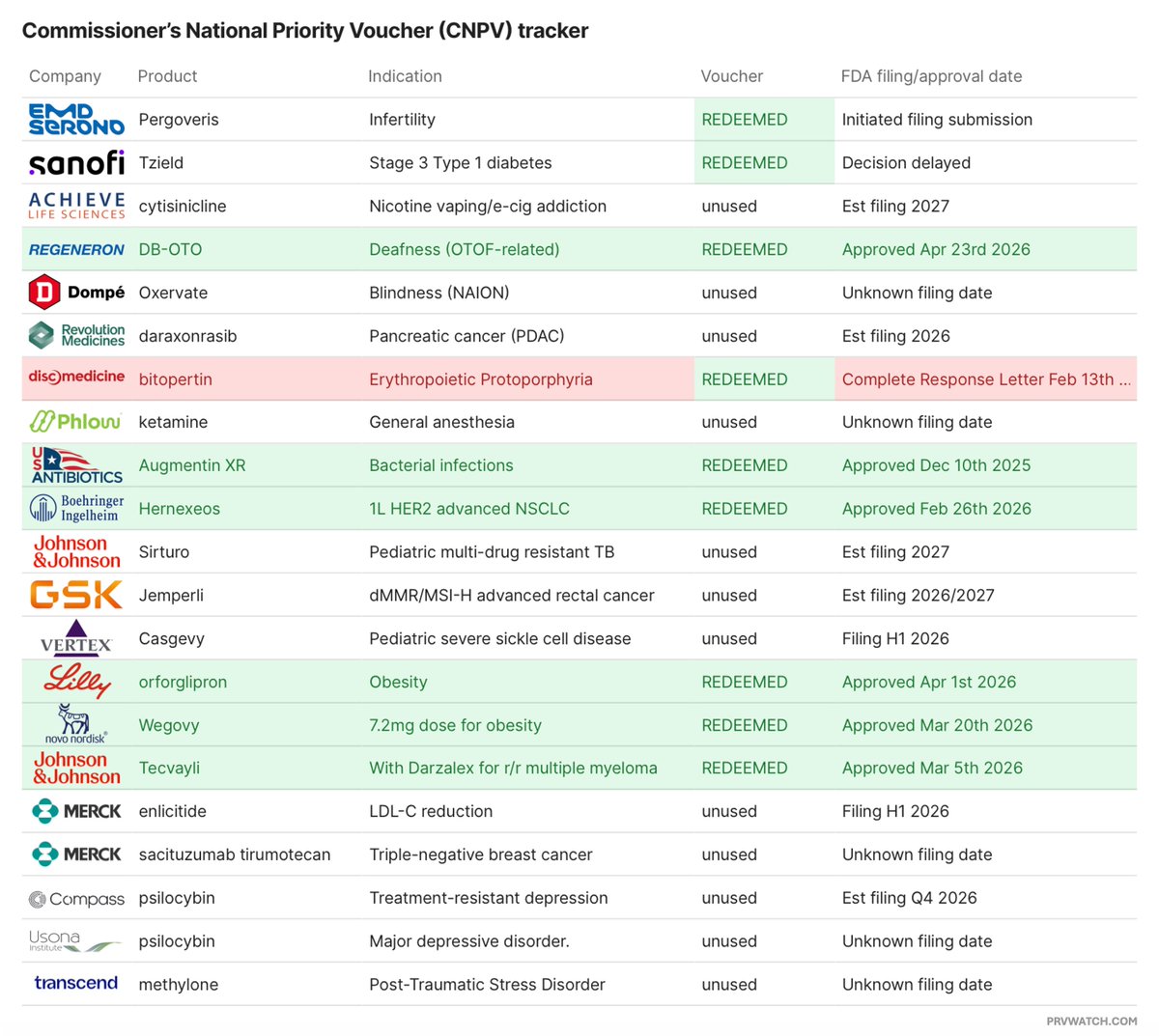Click the Compass logo
This screenshot has width=1159, height=1036.
(x=76, y=899)
